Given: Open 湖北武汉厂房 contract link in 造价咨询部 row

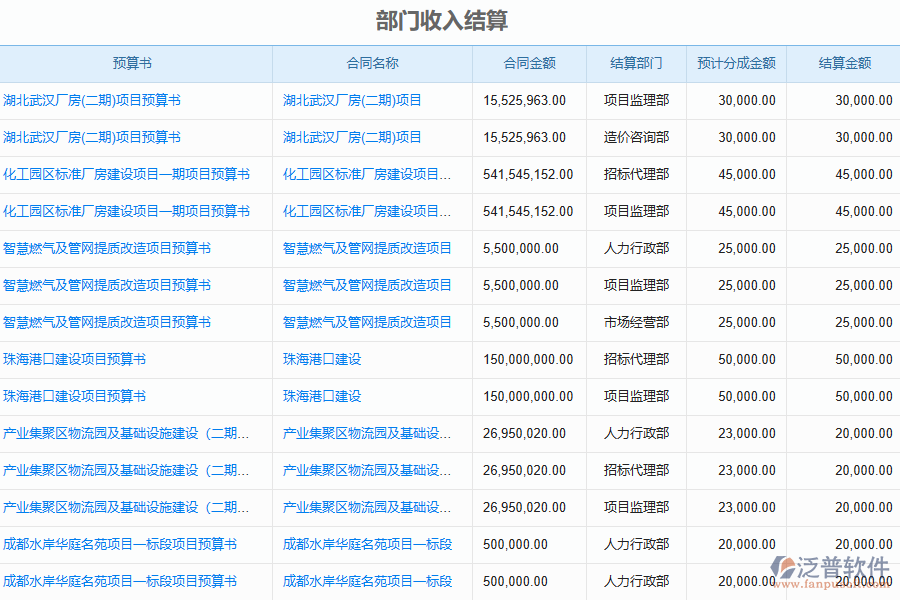Looking at the screenshot, I should tap(352, 137).
